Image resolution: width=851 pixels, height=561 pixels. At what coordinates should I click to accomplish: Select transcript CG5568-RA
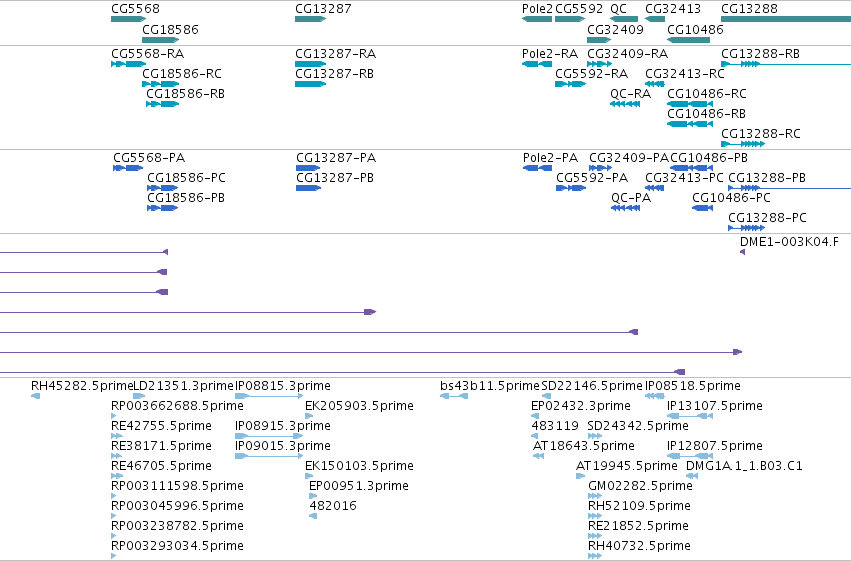point(129,64)
